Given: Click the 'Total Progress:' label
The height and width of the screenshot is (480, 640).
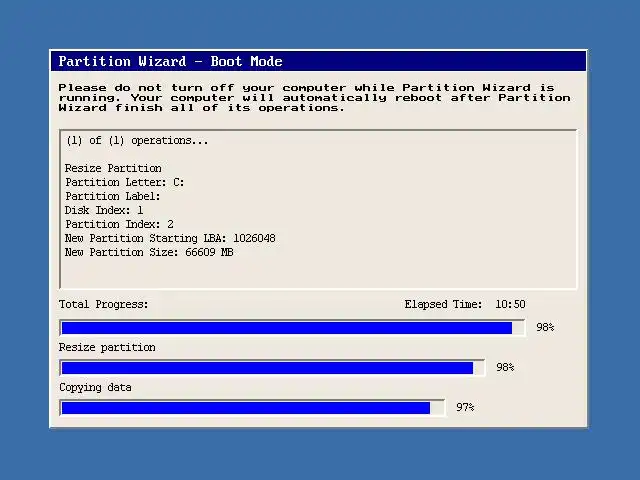Looking at the screenshot, I should click(x=103, y=304).
